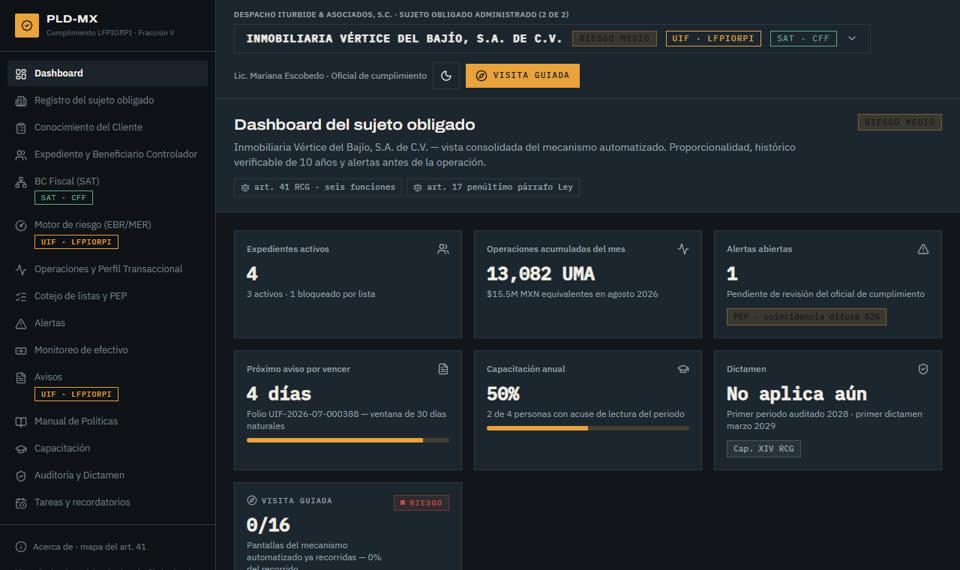Click the Capacitación anual 50% progress bar
The image size is (960, 570).
[588, 429]
